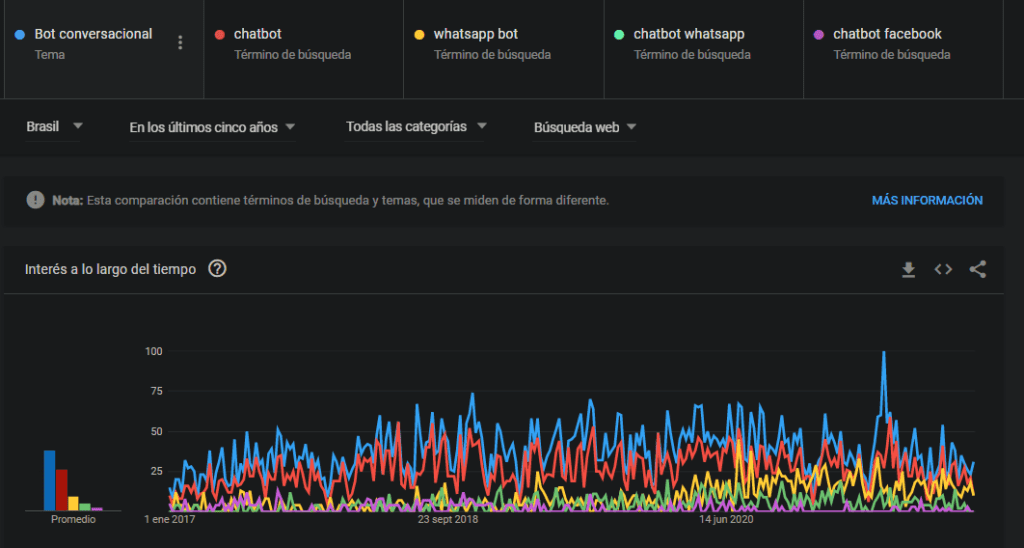Select the chatbot facebook search term card
The height and width of the screenshot is (548, 1024).
tap(903, 49)
